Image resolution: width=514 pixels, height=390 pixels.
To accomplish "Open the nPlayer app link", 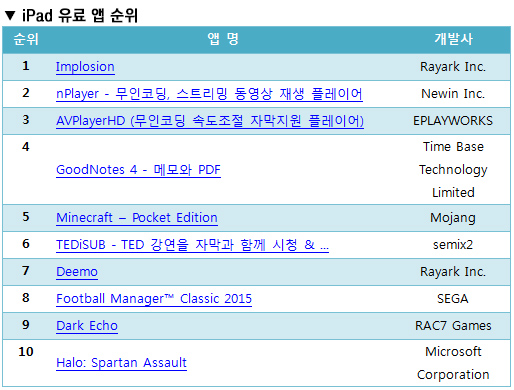I will pos(209,94).
